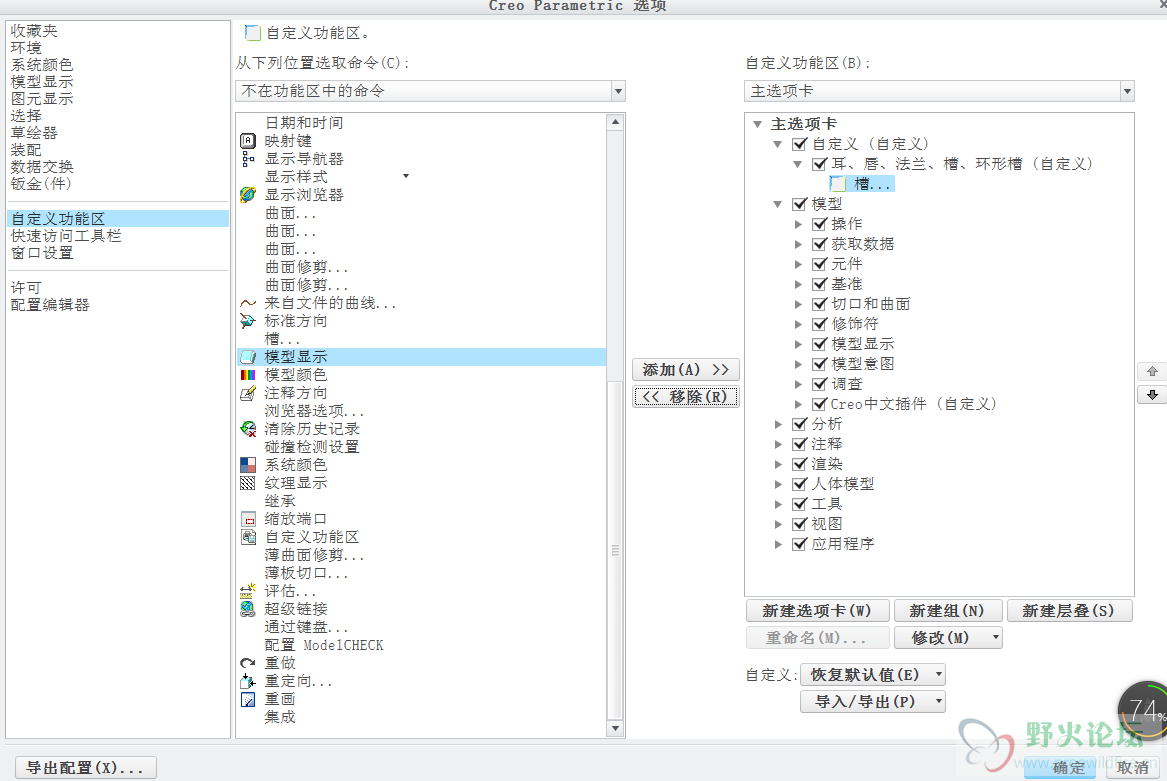Click the 重定向 icon
Viewport: 1167px width, 781px height.
(248, 680)
